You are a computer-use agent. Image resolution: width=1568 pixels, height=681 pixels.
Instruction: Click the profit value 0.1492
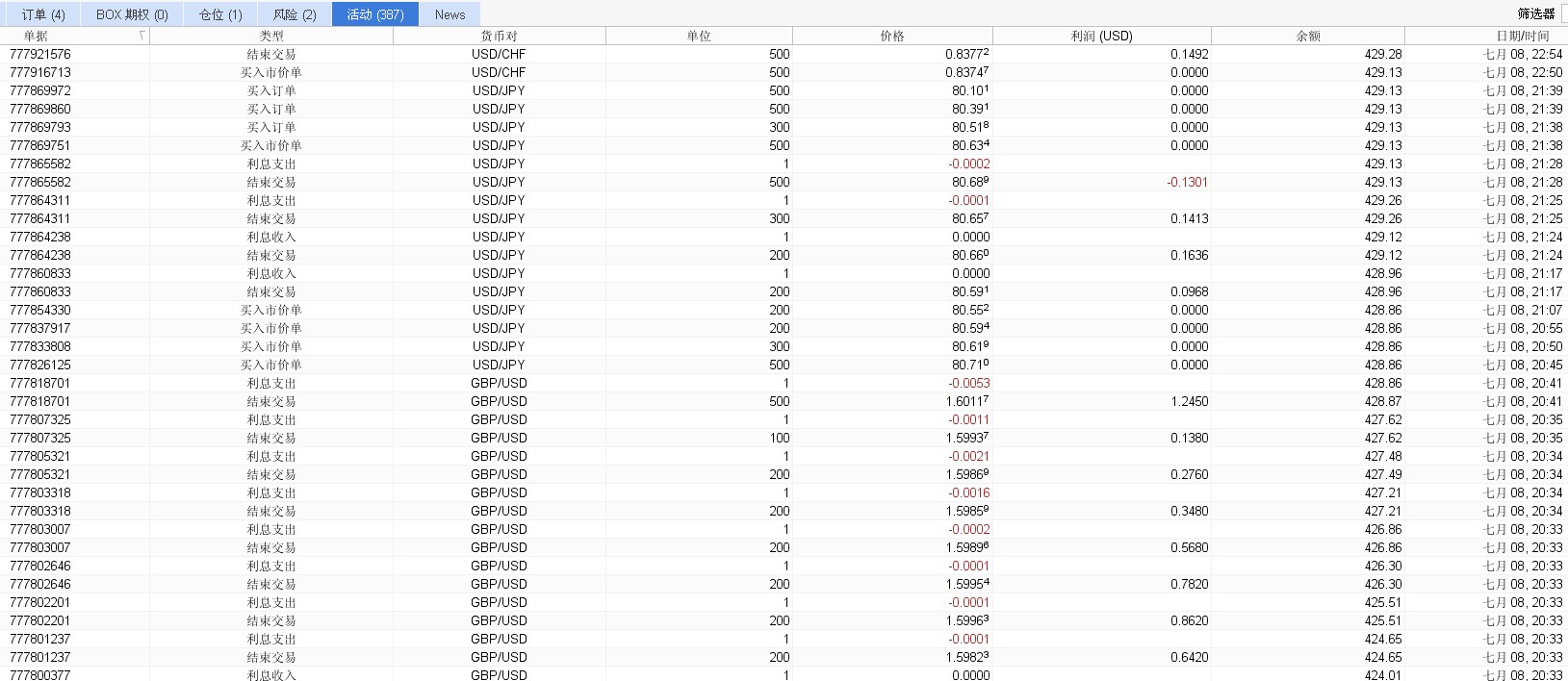pos(1189,55)
